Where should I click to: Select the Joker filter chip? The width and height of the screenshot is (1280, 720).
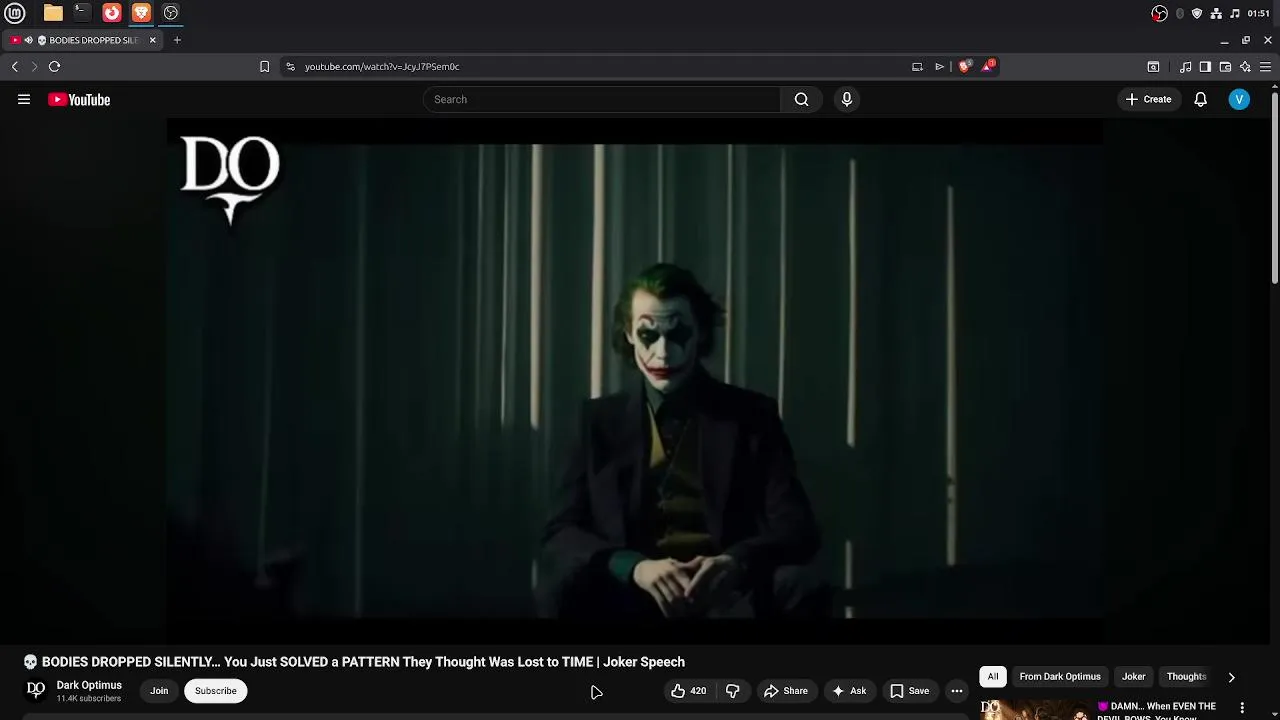1133,677
